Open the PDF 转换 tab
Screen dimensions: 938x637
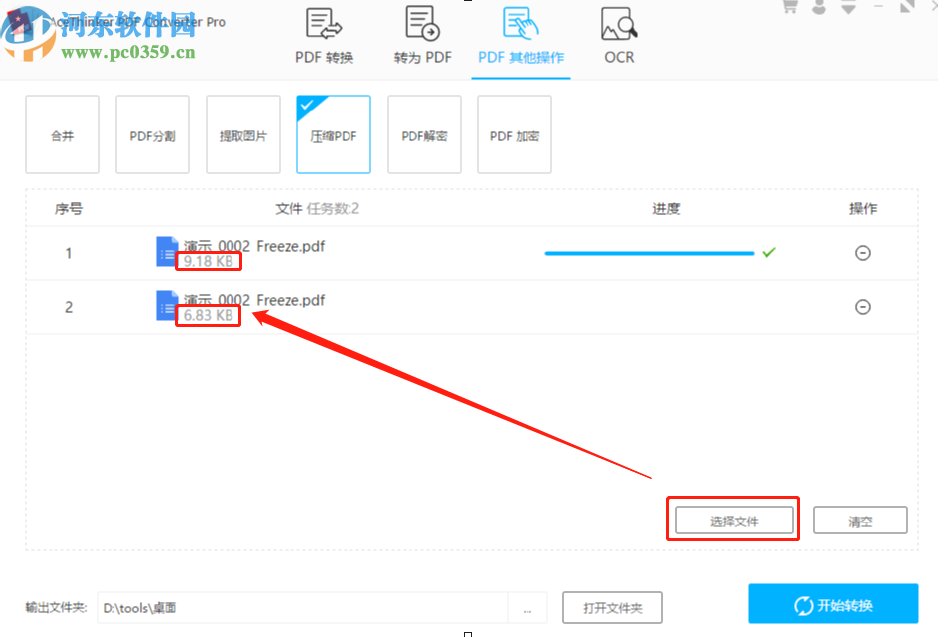pyautogui.click(x=324, y=37)
